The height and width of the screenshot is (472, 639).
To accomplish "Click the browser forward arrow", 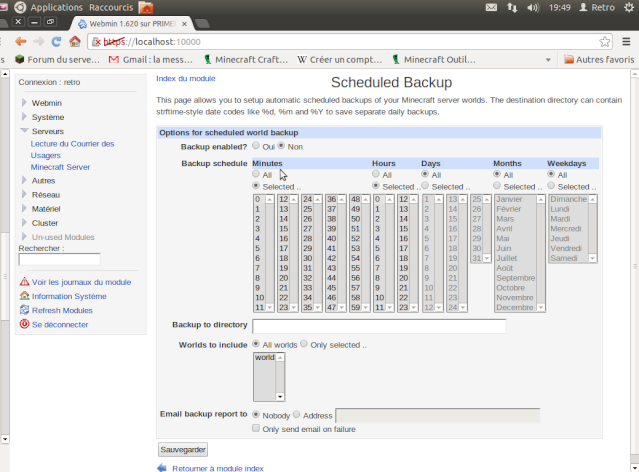I will click(38, 41).
